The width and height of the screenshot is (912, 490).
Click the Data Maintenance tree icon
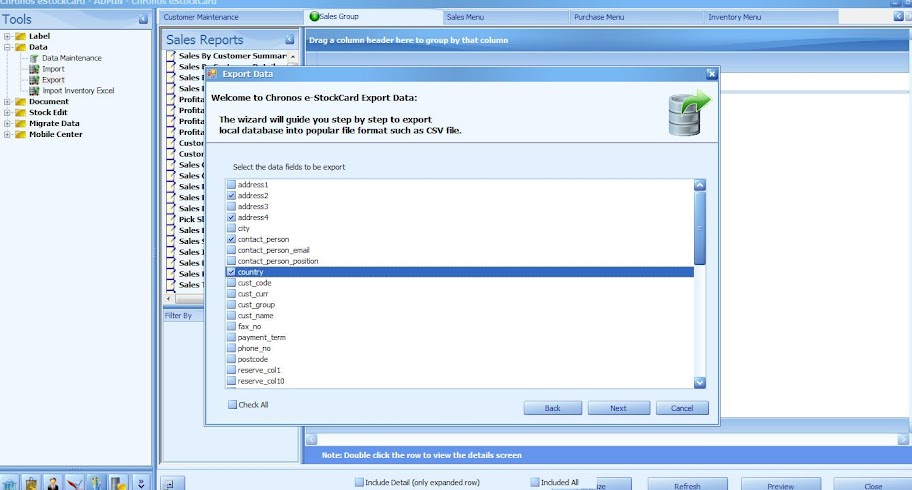click(x=34, y=58)
